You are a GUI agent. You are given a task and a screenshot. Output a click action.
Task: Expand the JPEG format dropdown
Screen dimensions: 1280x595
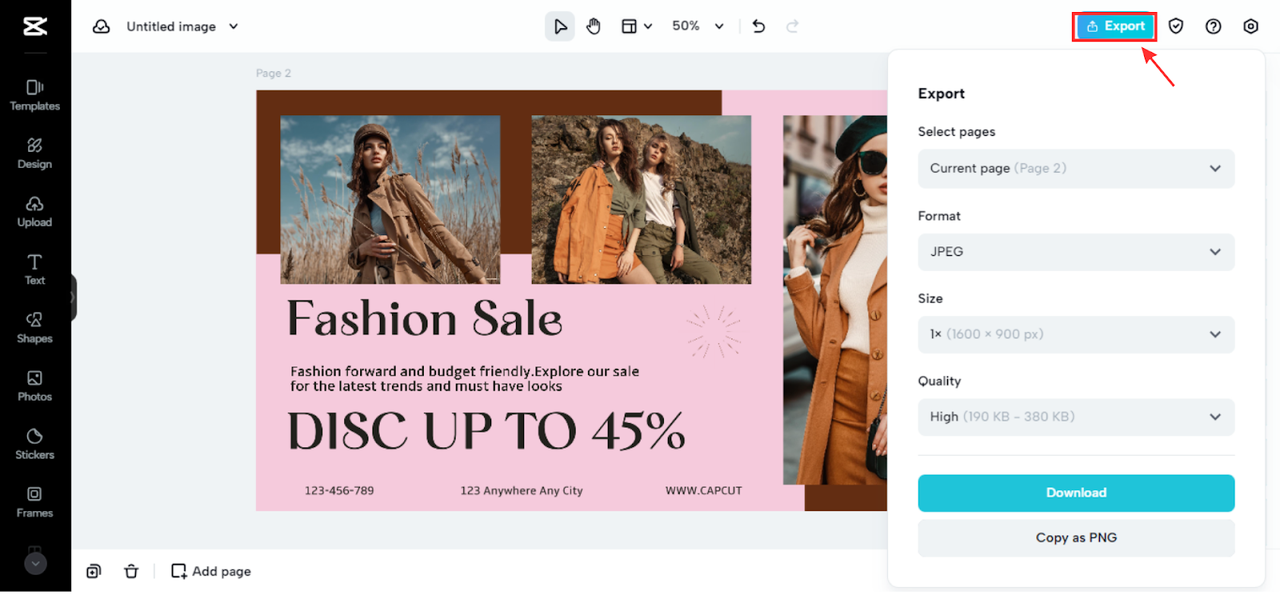coord(1076,252)
